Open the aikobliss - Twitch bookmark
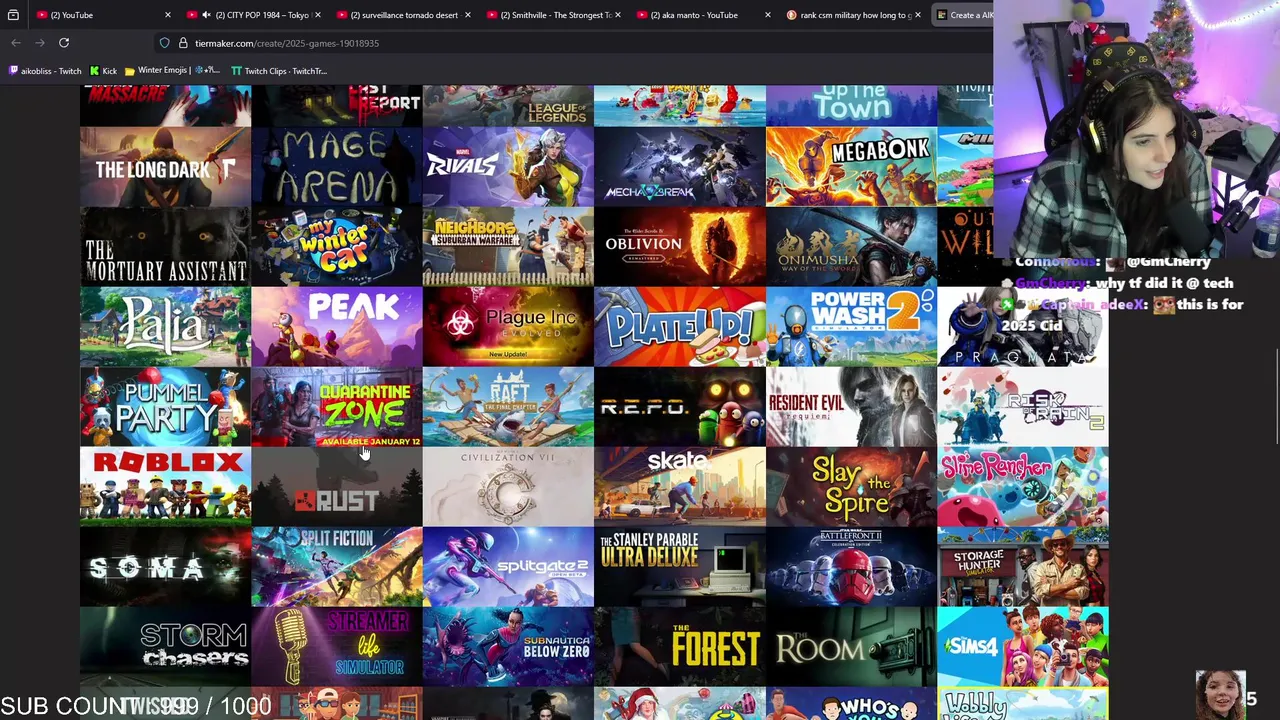The image size is (1280, 720). [45, 71]
